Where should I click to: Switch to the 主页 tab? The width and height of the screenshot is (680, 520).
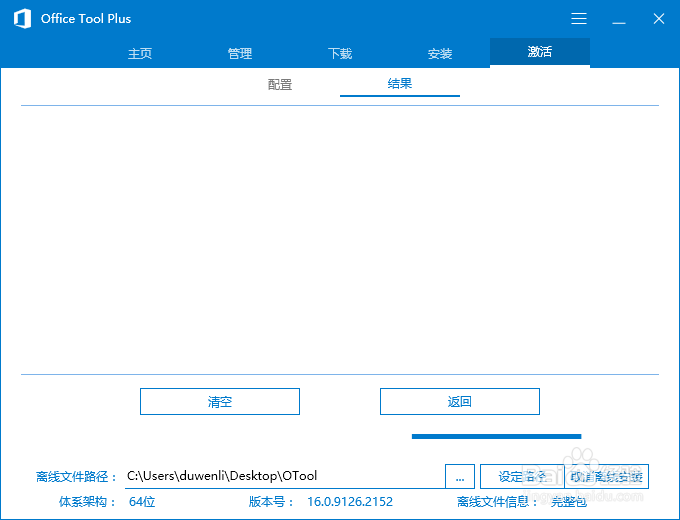pos(140,53)
